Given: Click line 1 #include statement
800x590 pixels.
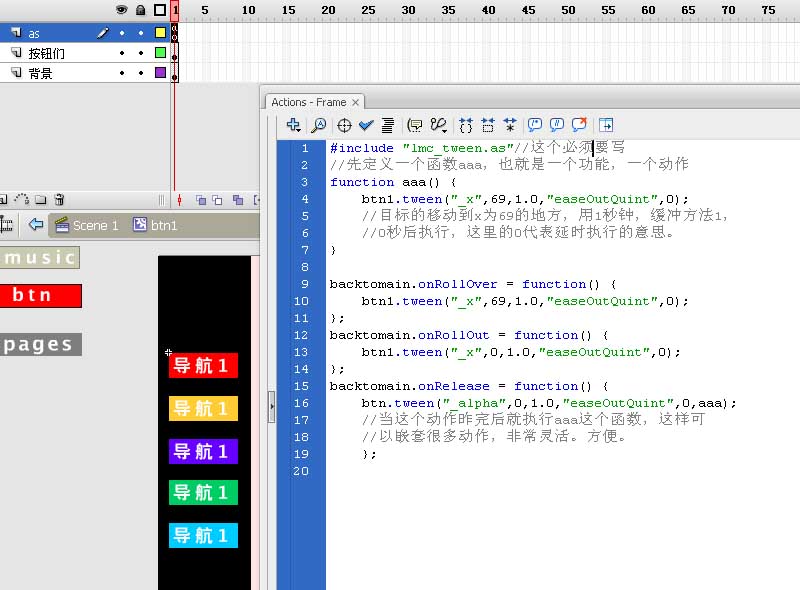Looking at the screenshot, I should pos(421,148).
